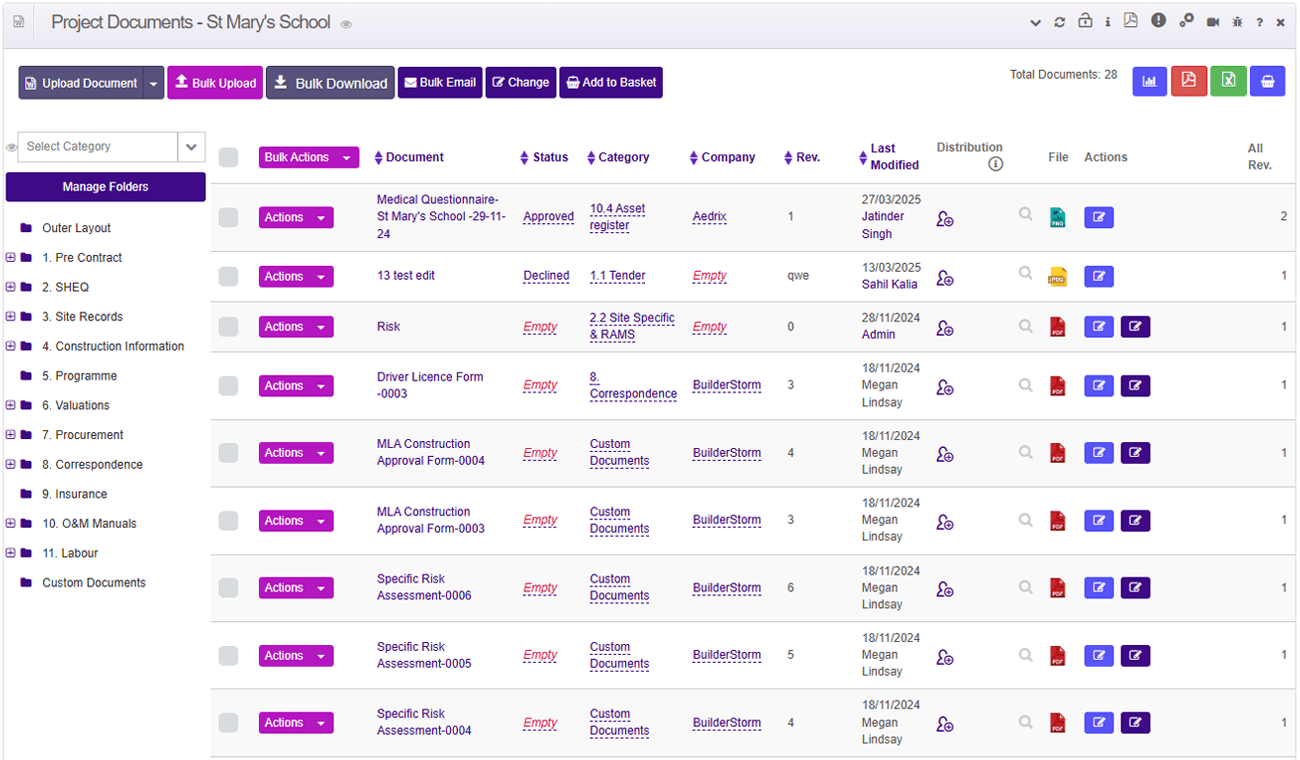Screen dimensions: 1300x760
Task: Sort the table by Company column
Action: click(x=727, y=157)
